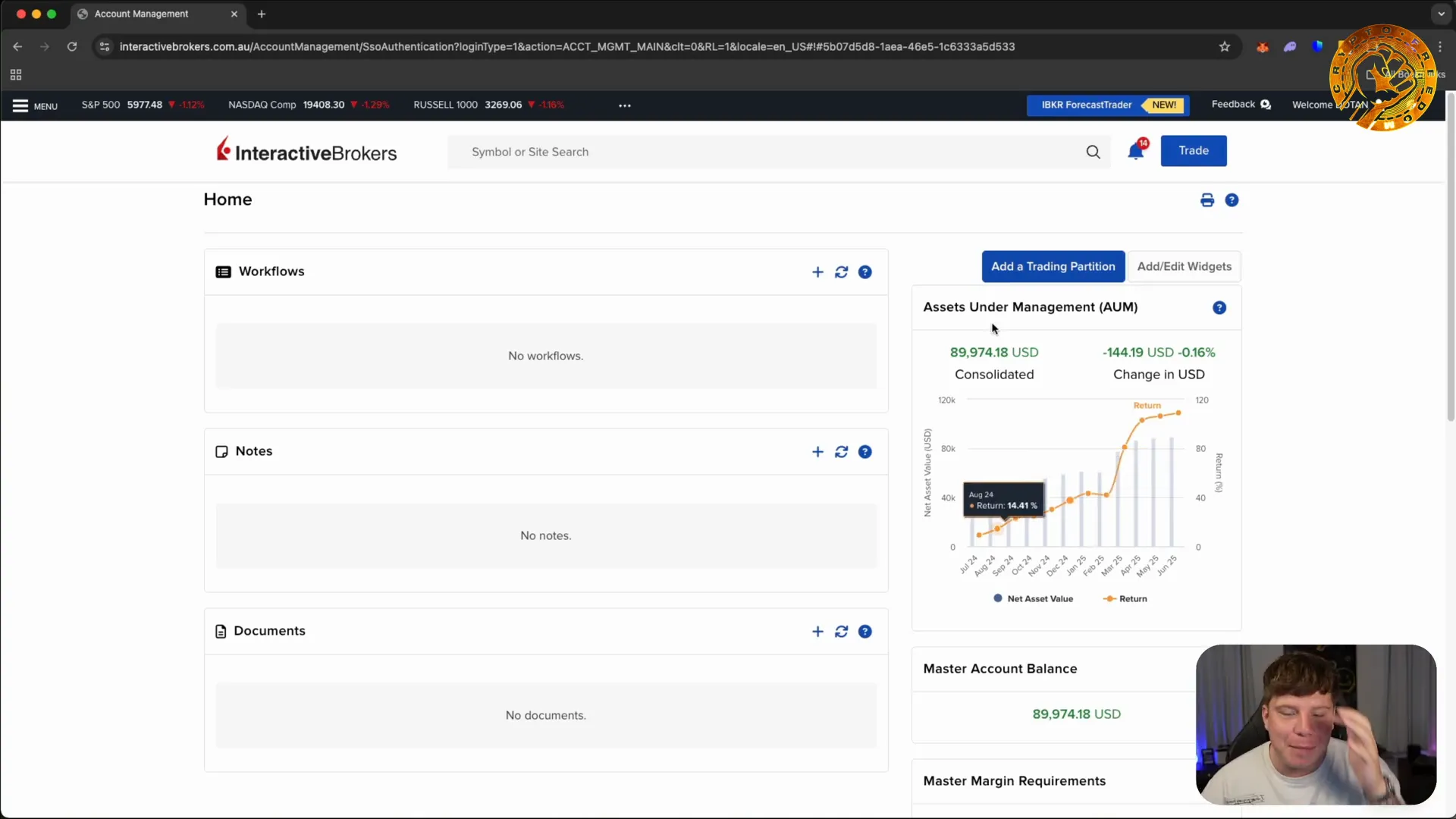Open Home page help question icon
Image resolution: width=1456 pixels, height=819 pixels.
click(1232, 200)
